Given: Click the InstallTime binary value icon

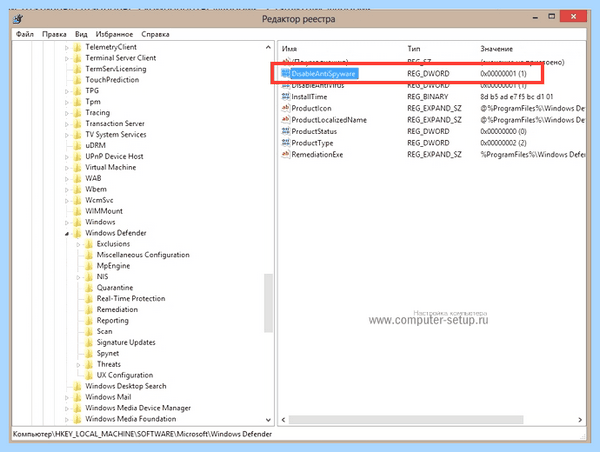Looking at the screenshot, I should pyautogui.click(x=285, y=96).
